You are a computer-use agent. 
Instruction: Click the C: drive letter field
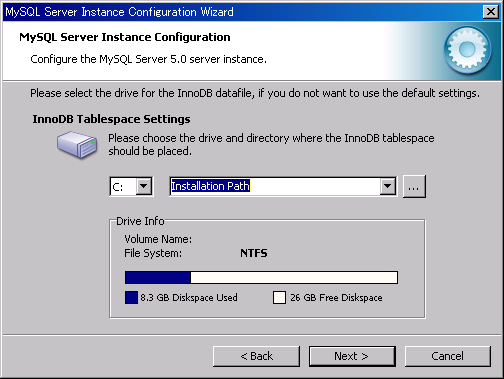point(123,187)
